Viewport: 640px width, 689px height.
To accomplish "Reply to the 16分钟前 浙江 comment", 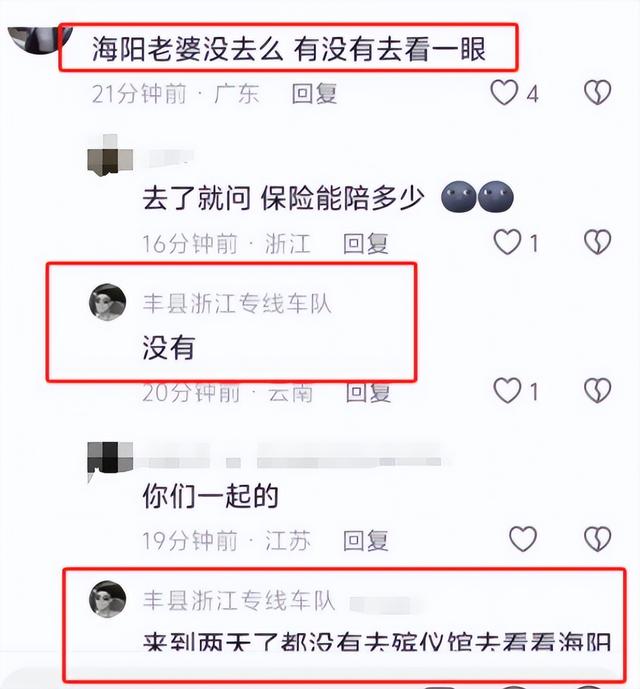I will 365,243.
